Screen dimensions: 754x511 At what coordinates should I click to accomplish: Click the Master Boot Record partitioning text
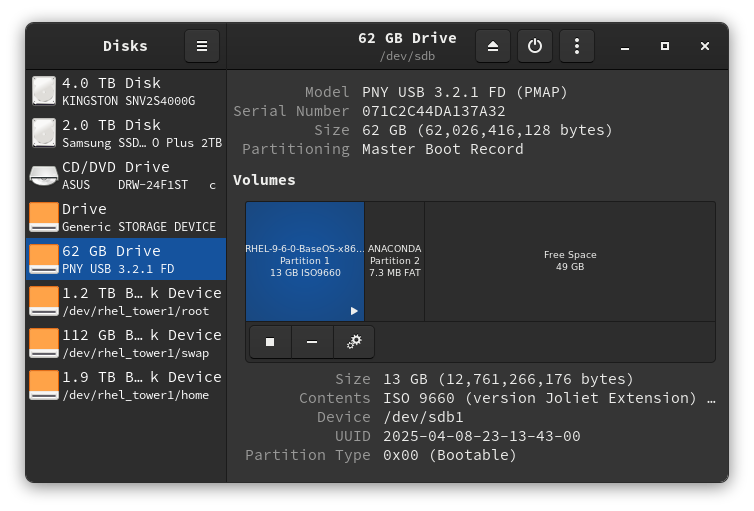[x=442, y=149]
